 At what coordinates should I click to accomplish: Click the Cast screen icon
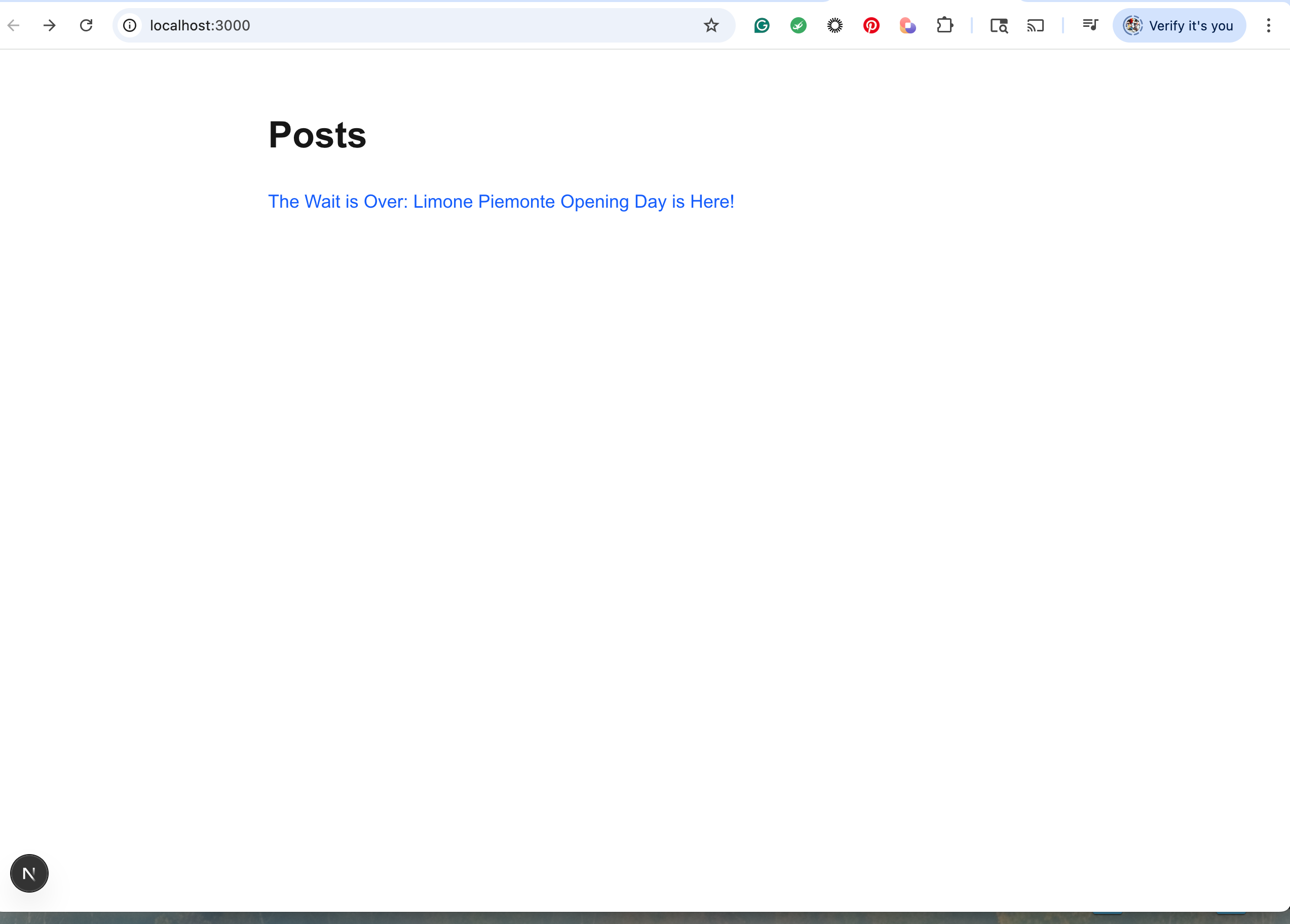(x=1035, y=25)
